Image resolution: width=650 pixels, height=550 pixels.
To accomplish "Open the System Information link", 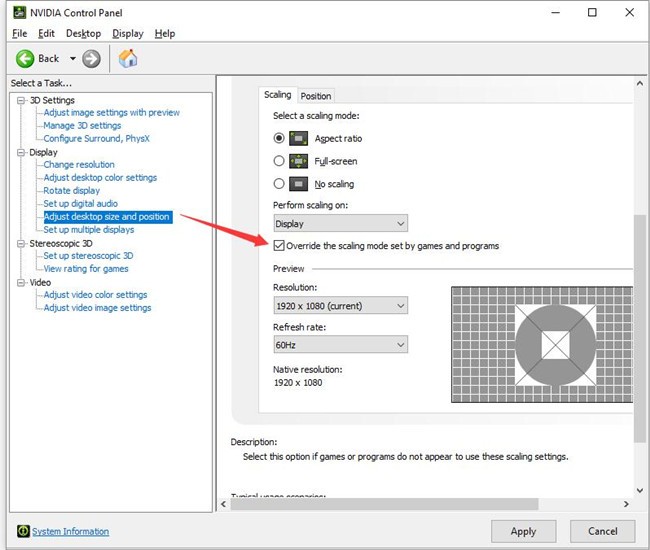I will click(x=70, y=531).
